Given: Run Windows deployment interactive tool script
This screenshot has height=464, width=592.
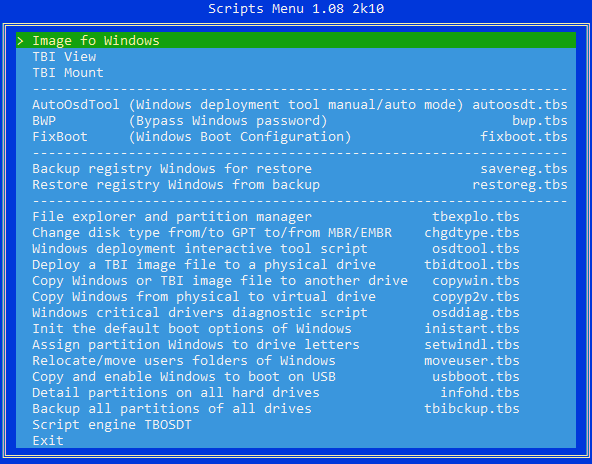Looking at the screenshot, I should click(x=296, y=249).
